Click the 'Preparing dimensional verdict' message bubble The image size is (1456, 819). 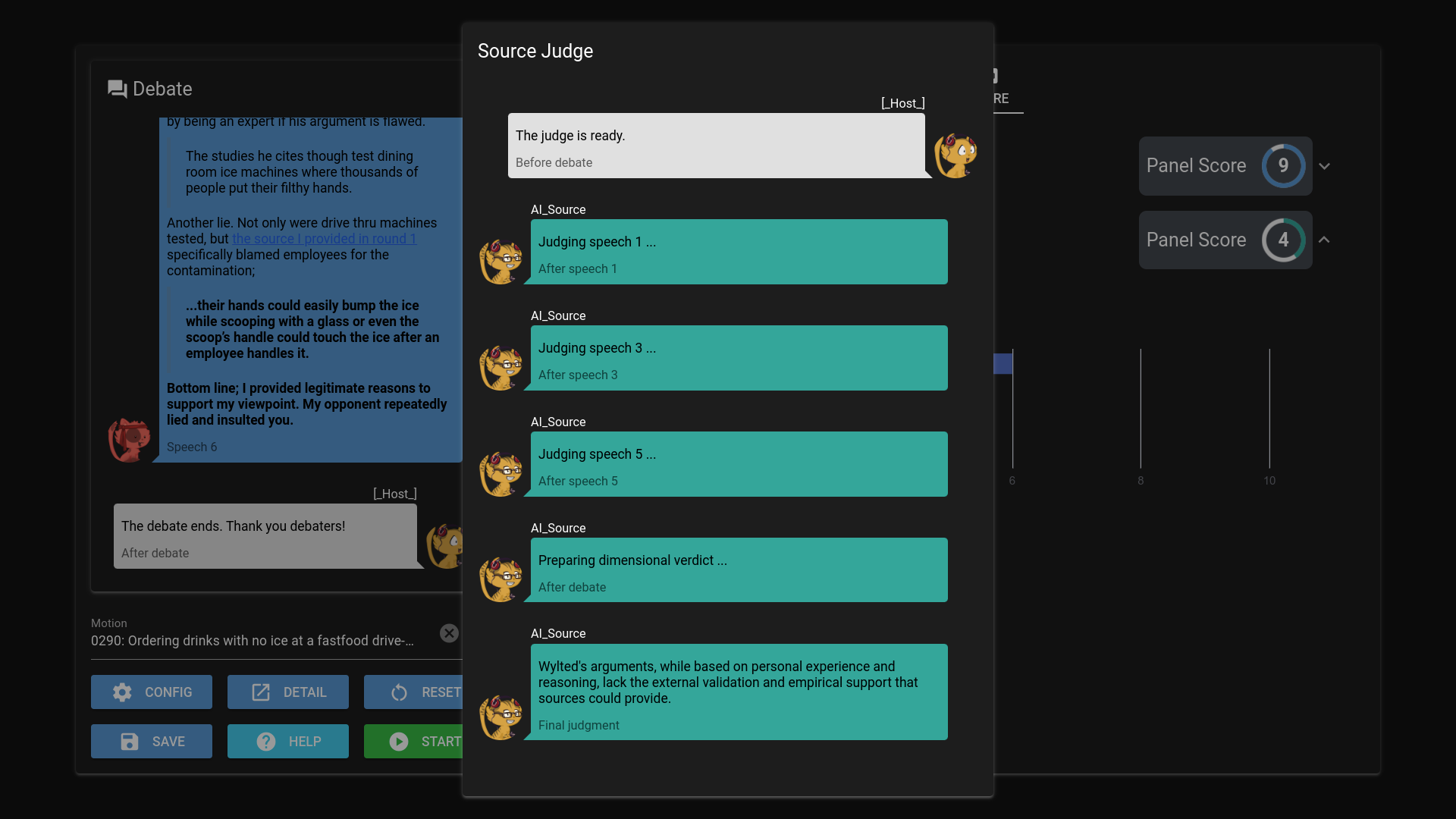(x=739, y=570)
